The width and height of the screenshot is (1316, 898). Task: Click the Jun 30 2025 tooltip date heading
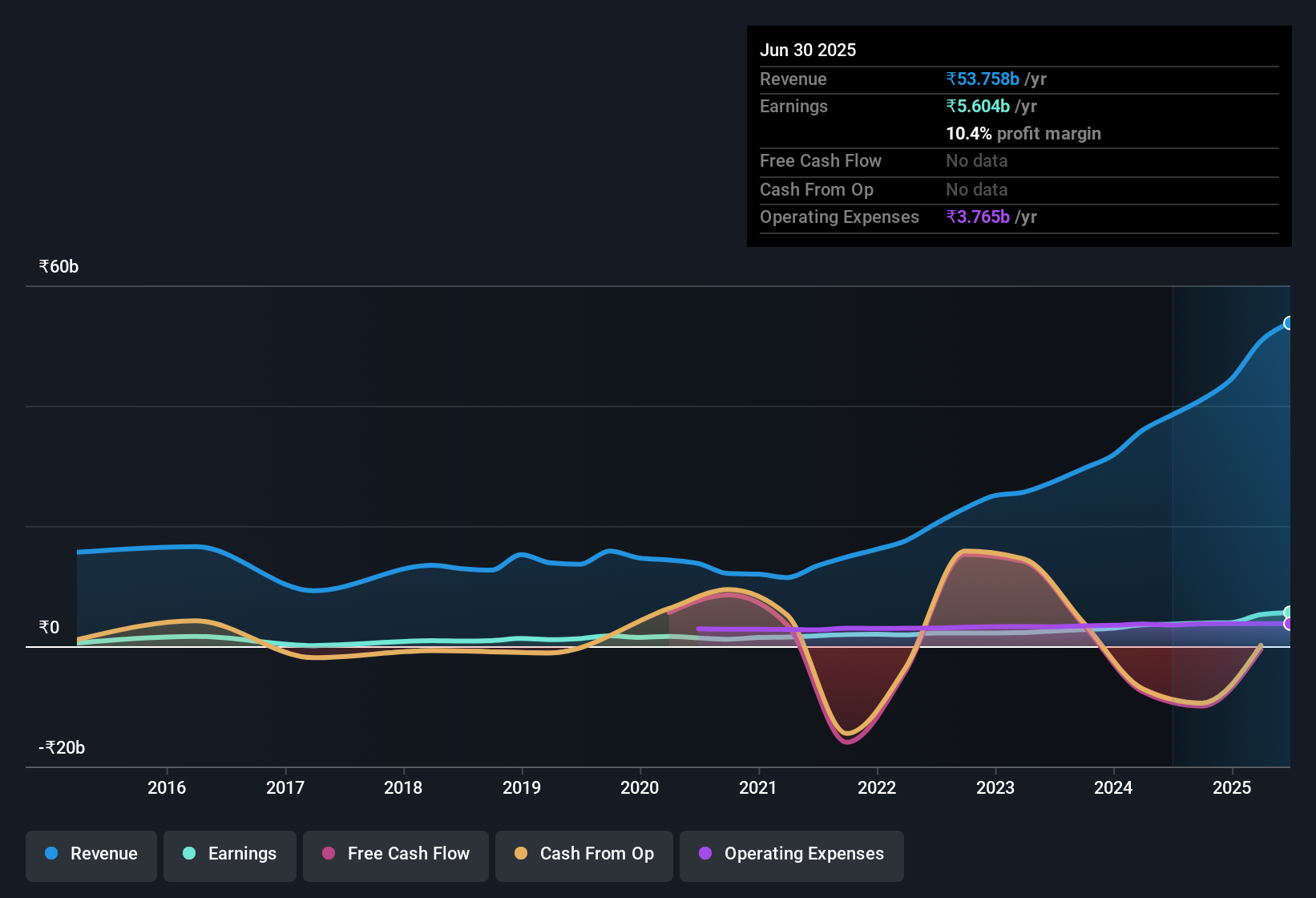[808, 50]
